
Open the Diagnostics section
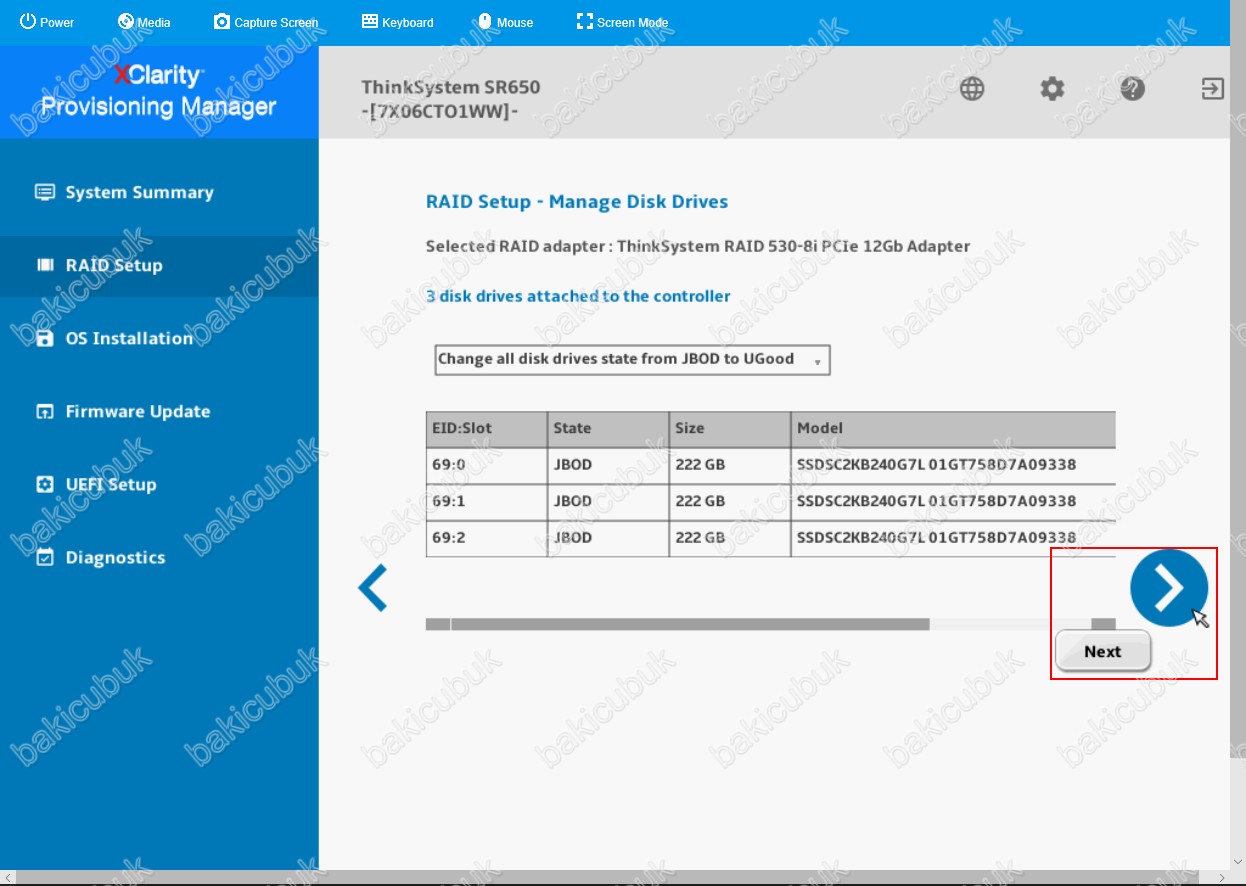point(159,558)
